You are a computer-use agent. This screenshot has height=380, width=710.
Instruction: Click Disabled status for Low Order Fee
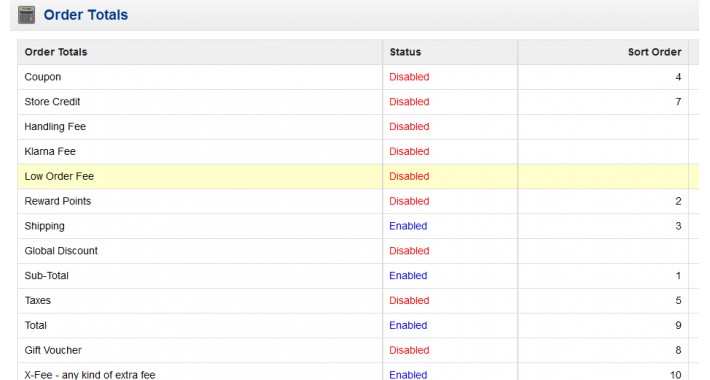pos(409,176)
